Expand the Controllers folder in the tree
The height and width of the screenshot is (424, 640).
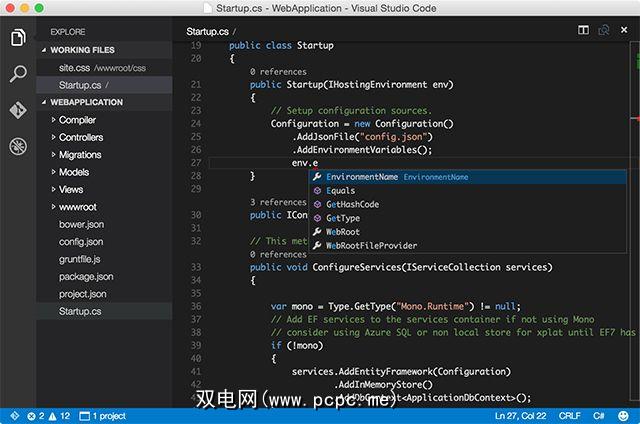[80, 137]
